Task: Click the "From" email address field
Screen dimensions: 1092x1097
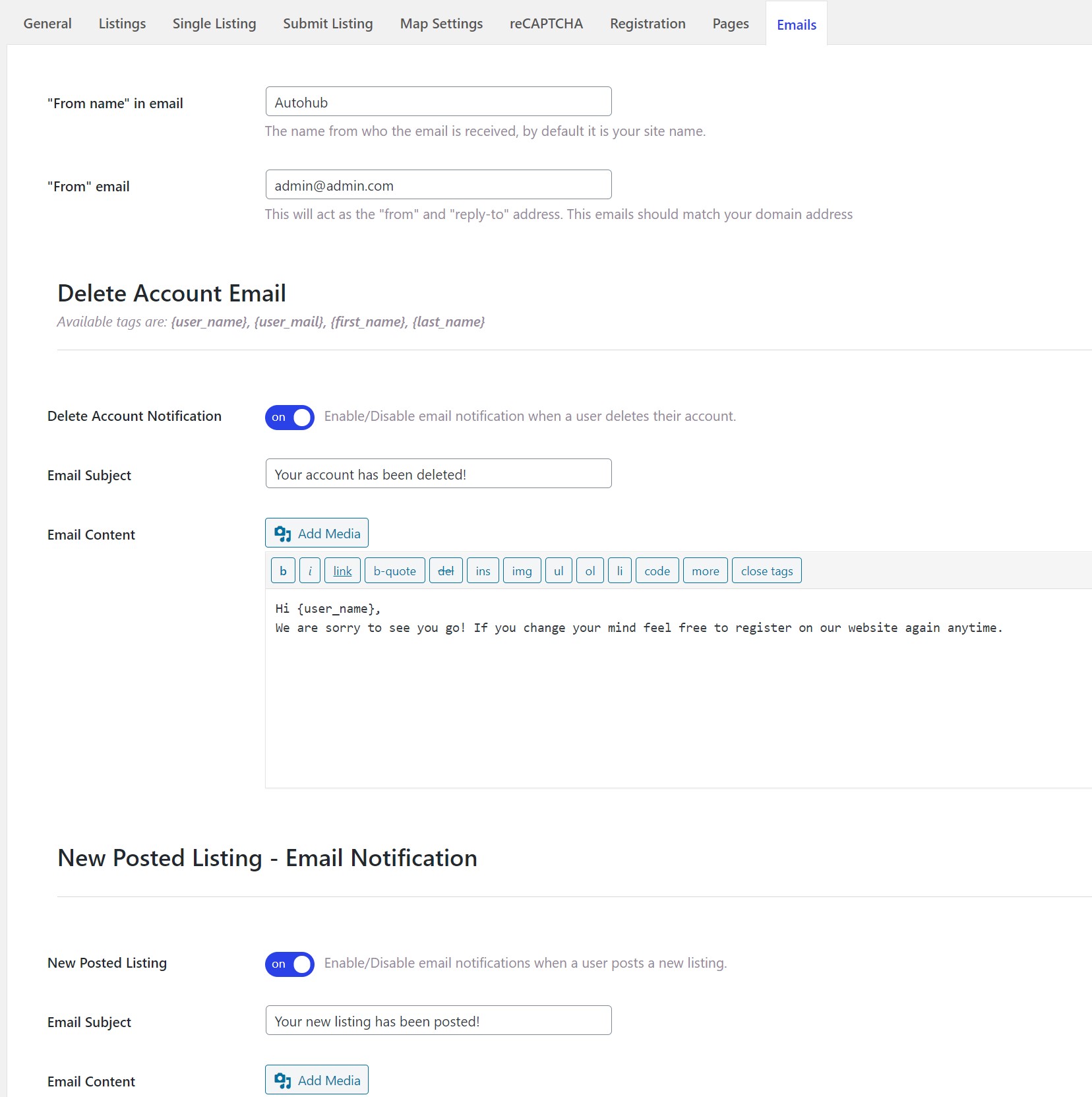Action: [439, 185]
